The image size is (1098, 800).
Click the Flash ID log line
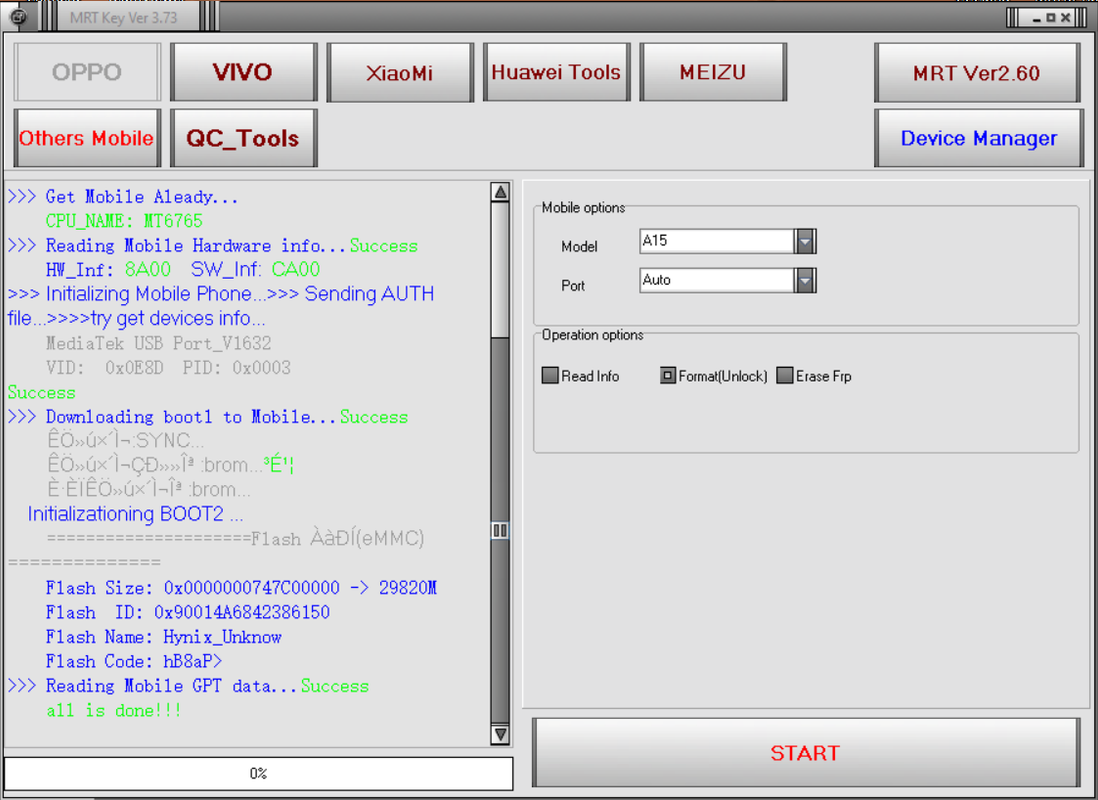click(x=188, y=612)
